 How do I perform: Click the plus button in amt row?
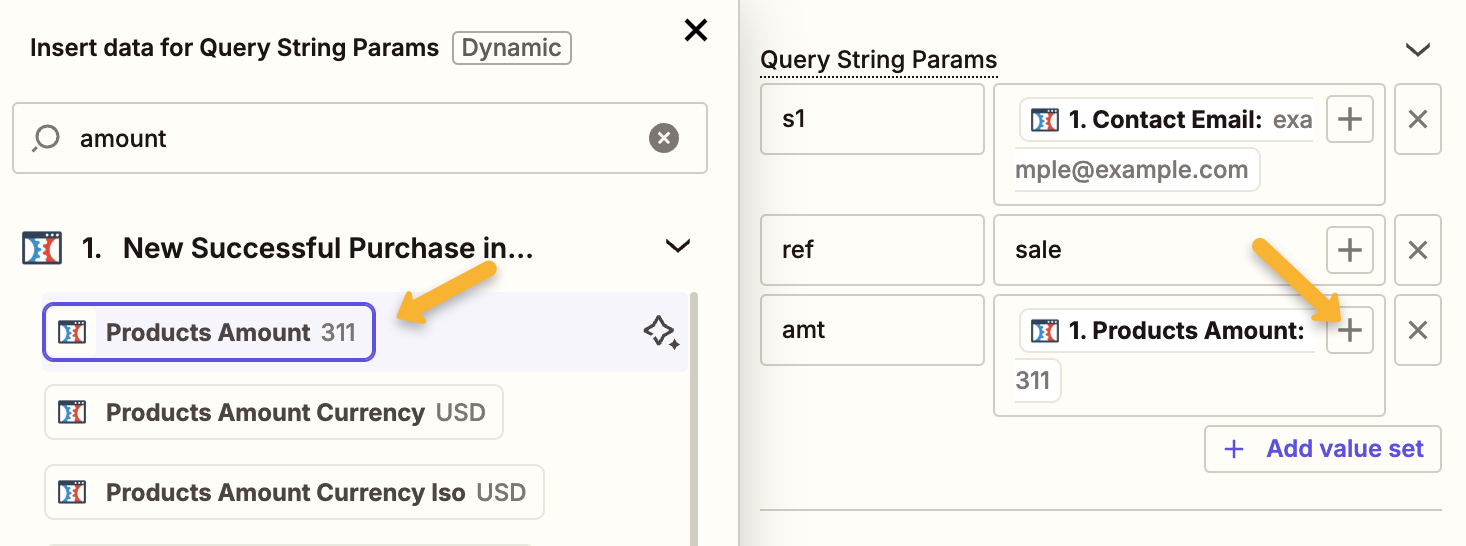(1349, 331)
